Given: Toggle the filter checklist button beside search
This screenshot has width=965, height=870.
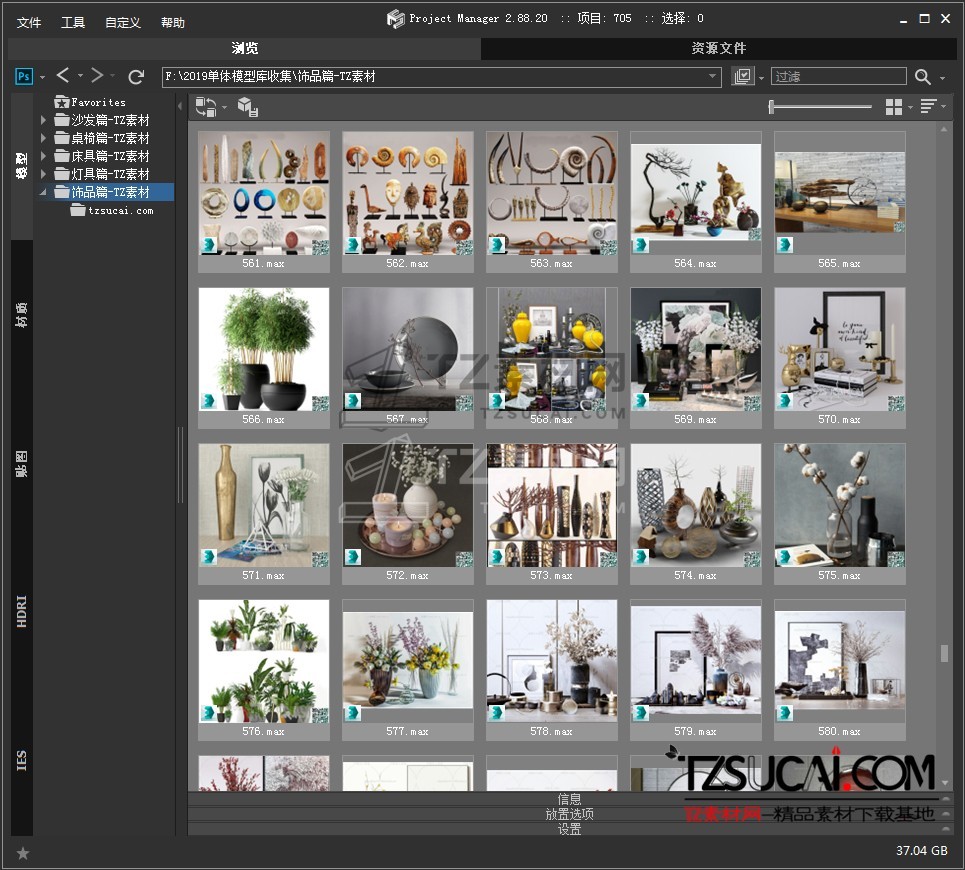Looking at the screenshot, I should (742, 77).
